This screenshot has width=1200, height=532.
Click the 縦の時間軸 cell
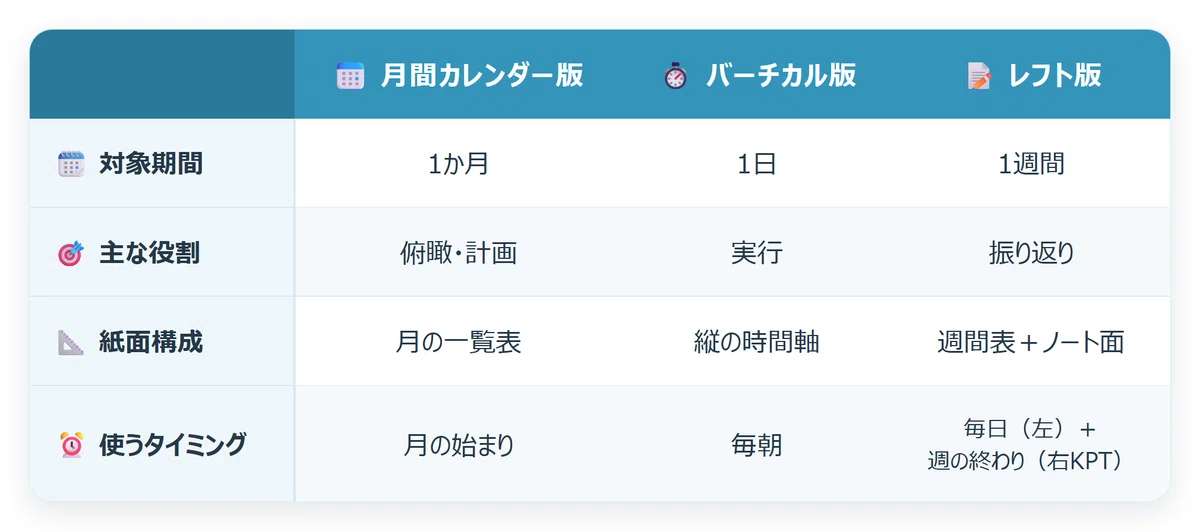[x=757, y=342]
